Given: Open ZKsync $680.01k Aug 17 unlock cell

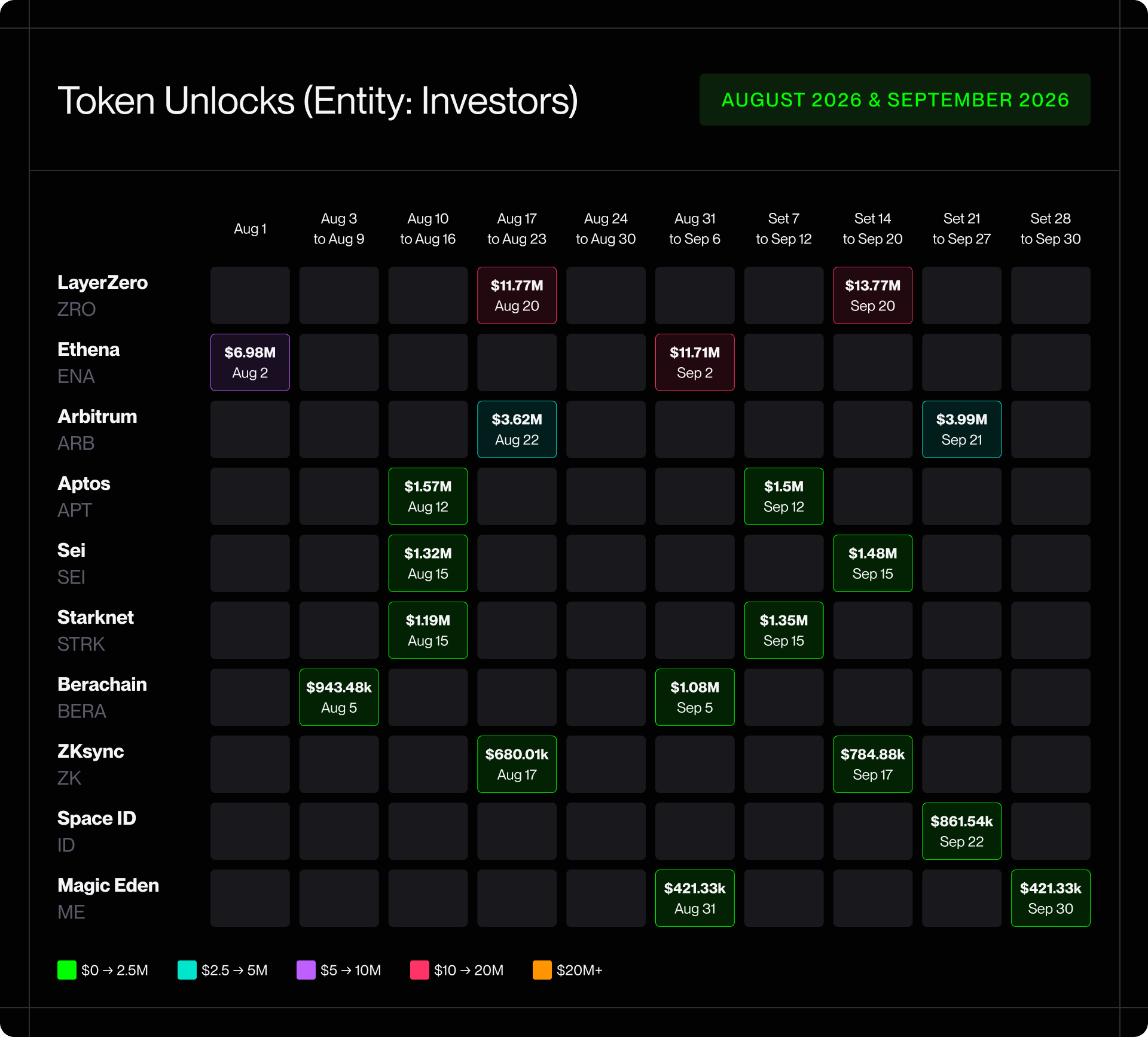Looking at the screenshot, I should tap(517, 764).
